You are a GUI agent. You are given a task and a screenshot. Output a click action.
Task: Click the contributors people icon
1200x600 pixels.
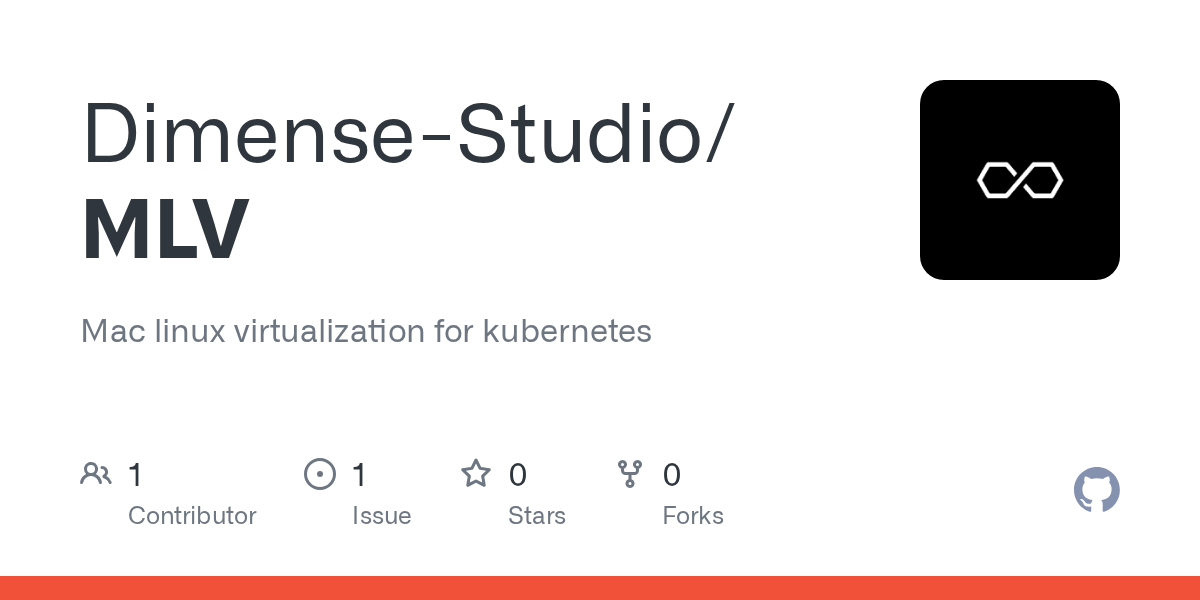(x=96, y=474)
